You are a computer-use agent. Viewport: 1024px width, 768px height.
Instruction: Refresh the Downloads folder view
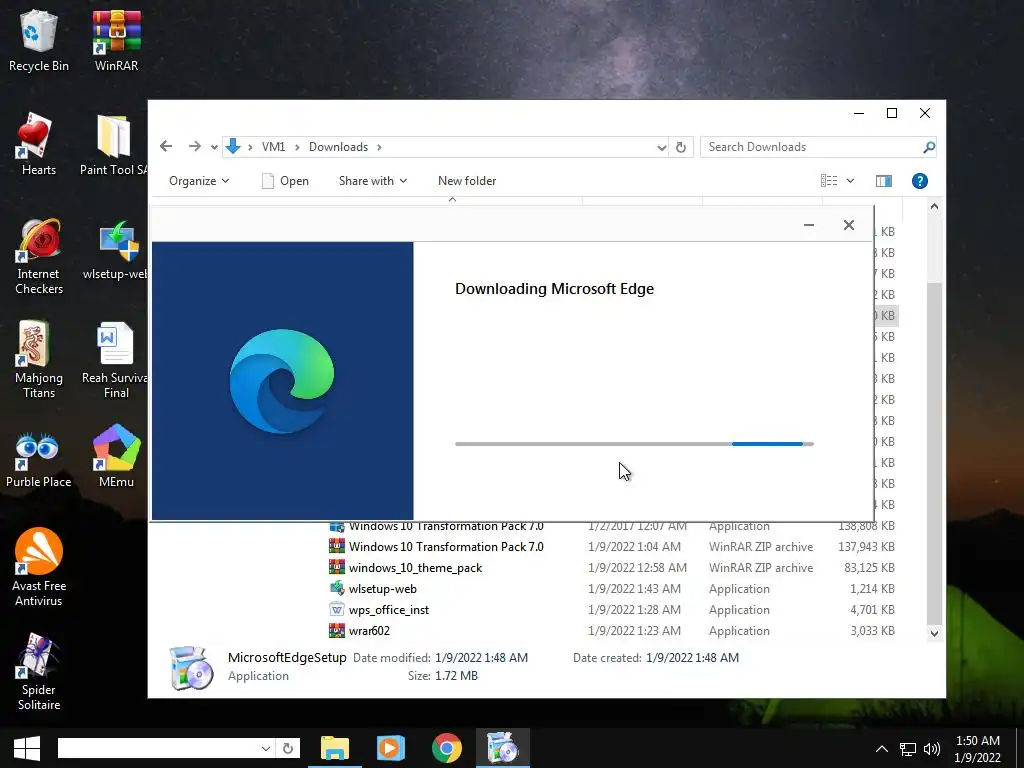[x=680, y=147]
